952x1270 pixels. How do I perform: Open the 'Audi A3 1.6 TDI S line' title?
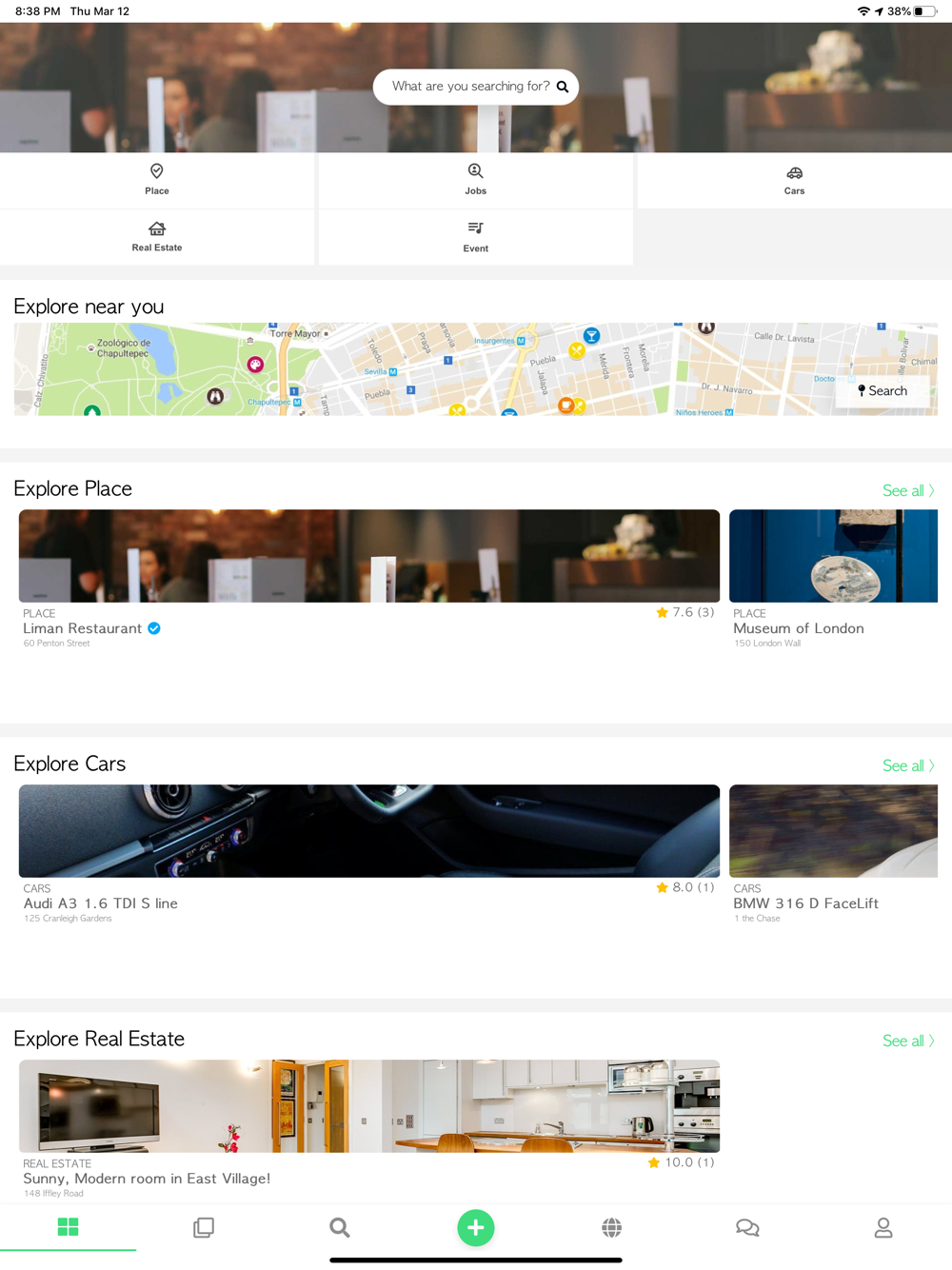pos(101,903)
